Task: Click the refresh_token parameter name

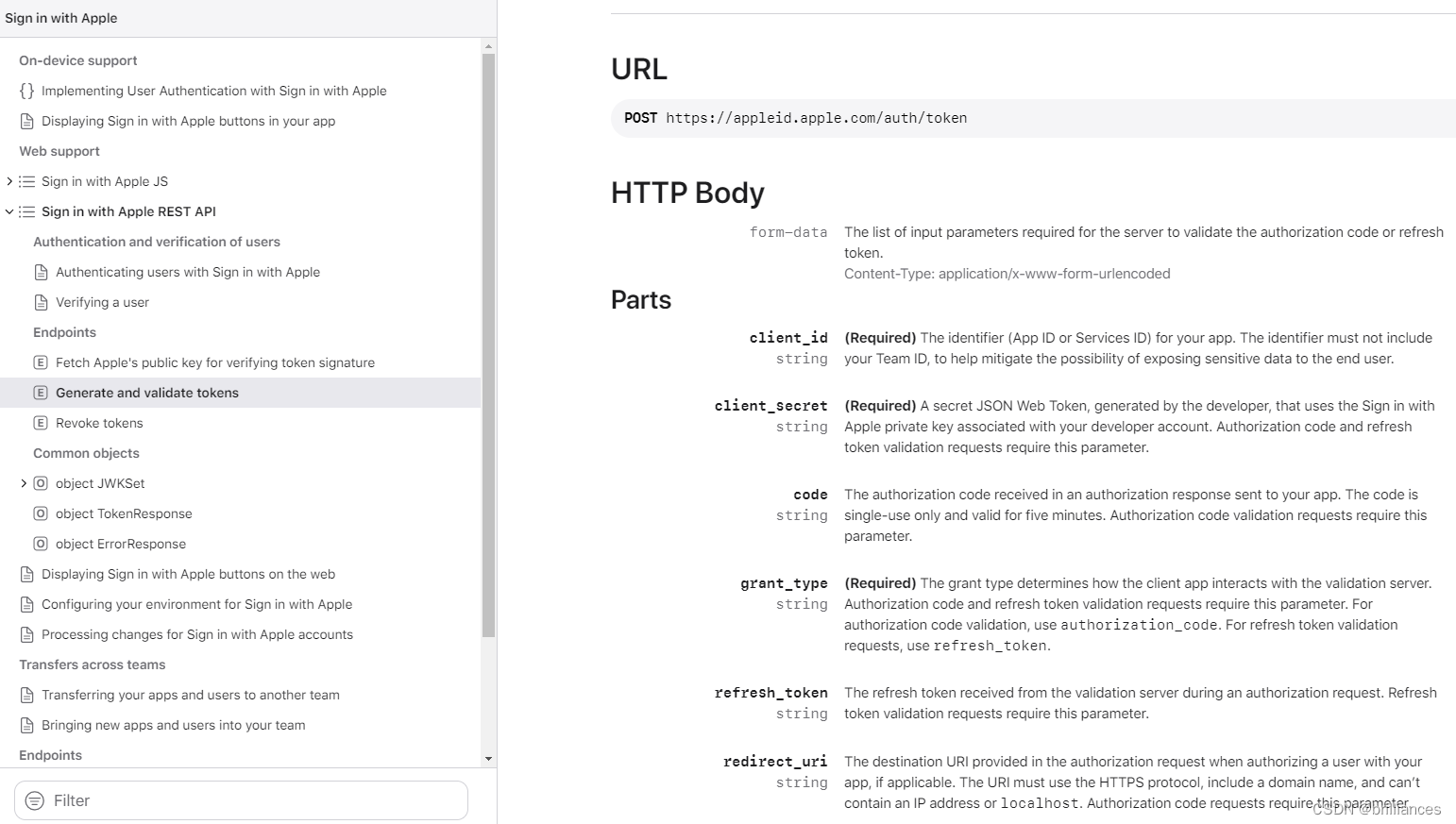Action: 771,693
